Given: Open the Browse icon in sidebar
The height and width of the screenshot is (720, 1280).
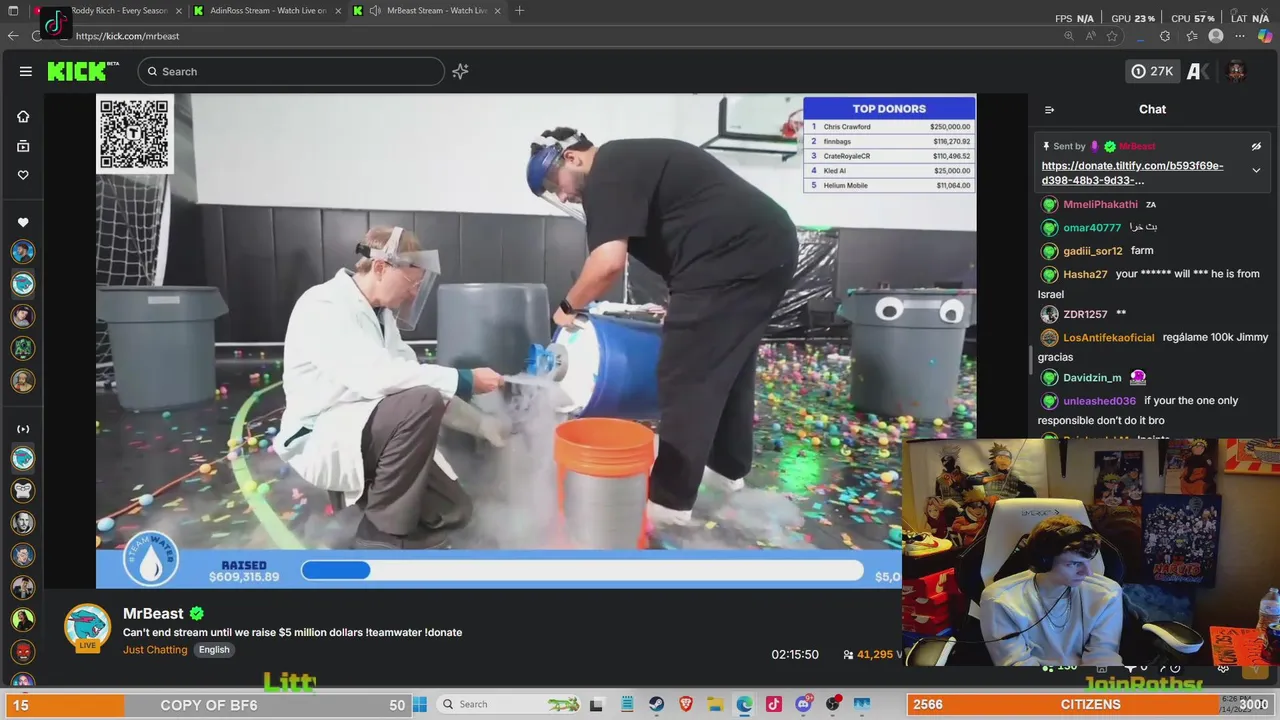Looking at the screenshot, I should 23,146.
